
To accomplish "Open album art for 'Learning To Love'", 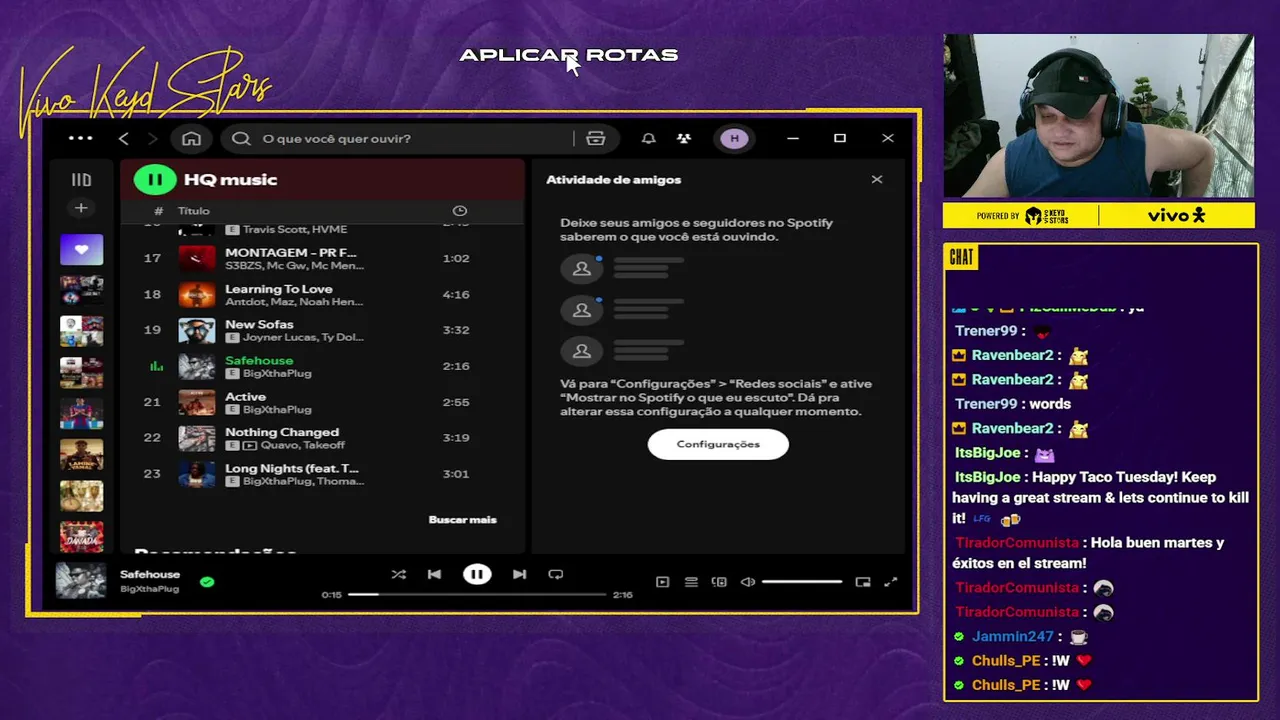I will (x=197, y=294).
